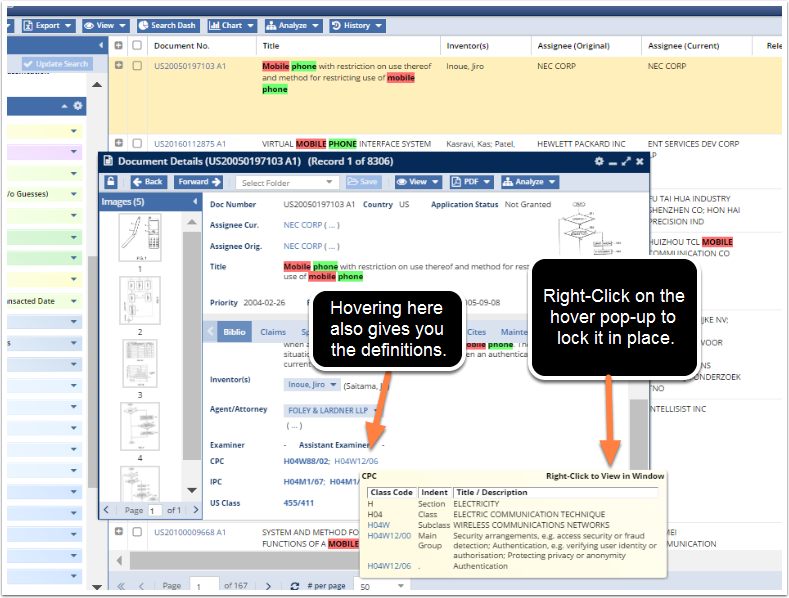Click US Class 455/411 link

298,503
